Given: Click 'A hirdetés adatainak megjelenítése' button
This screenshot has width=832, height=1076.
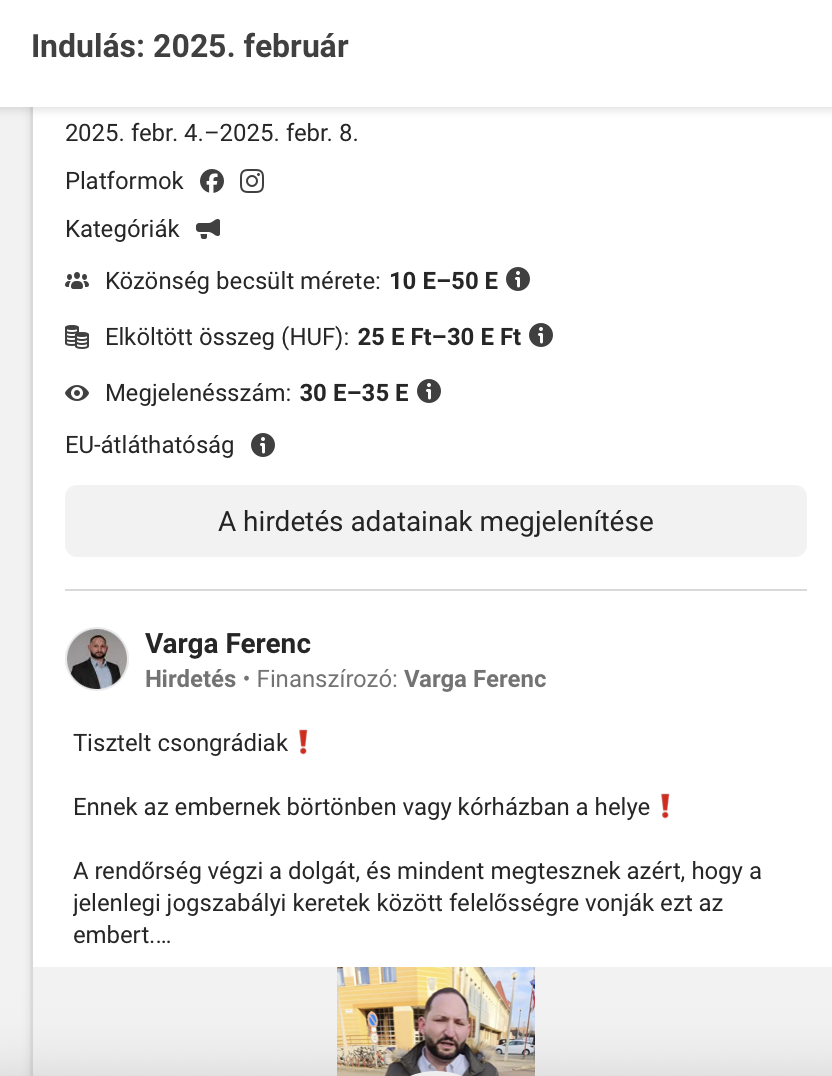Looking at the screenshot, I should pyautogui.click(x=436, y=521).
